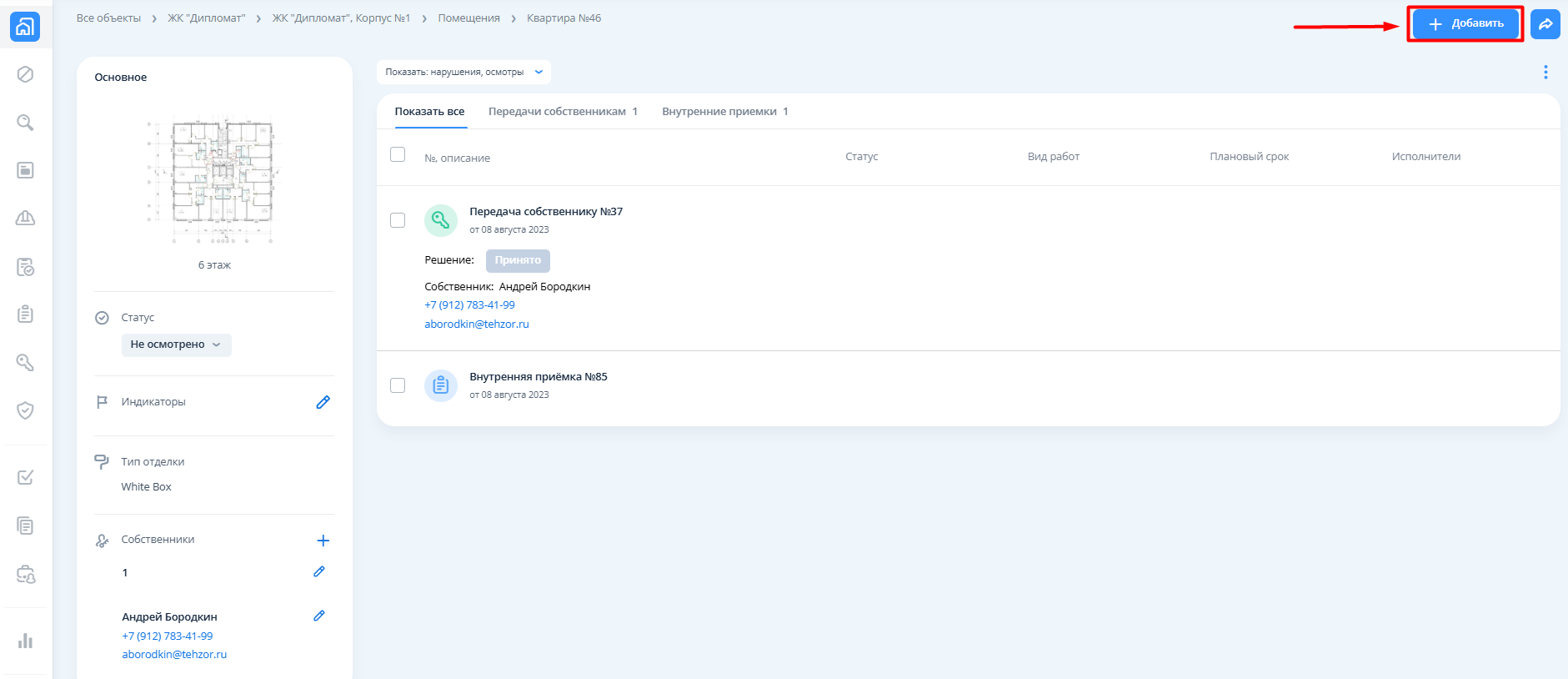The width and height of the screenshot is (1568, 679).
Task: Click the home building icon in sidebar
Action: click(25, 27)
